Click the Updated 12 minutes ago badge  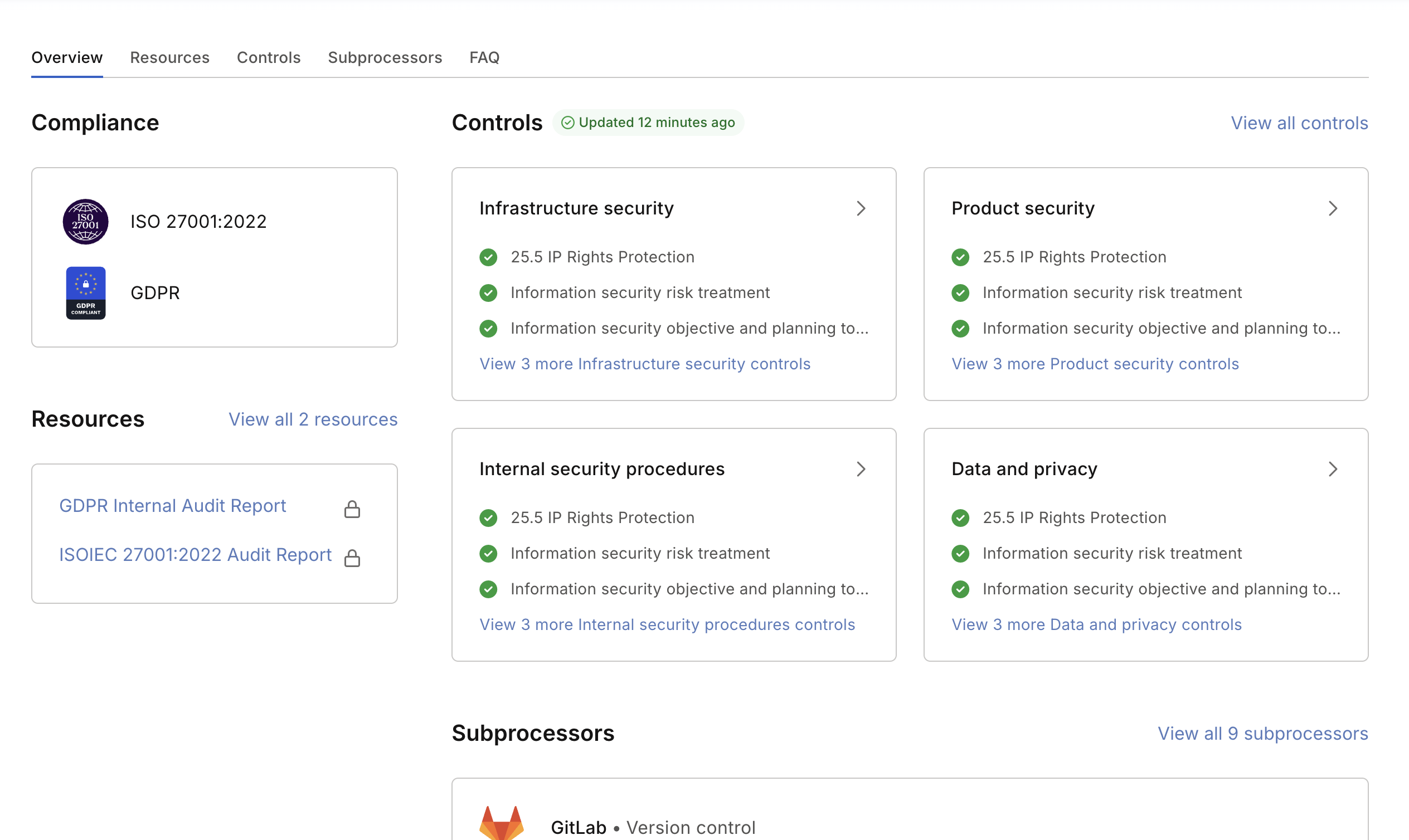pos(648,122)
